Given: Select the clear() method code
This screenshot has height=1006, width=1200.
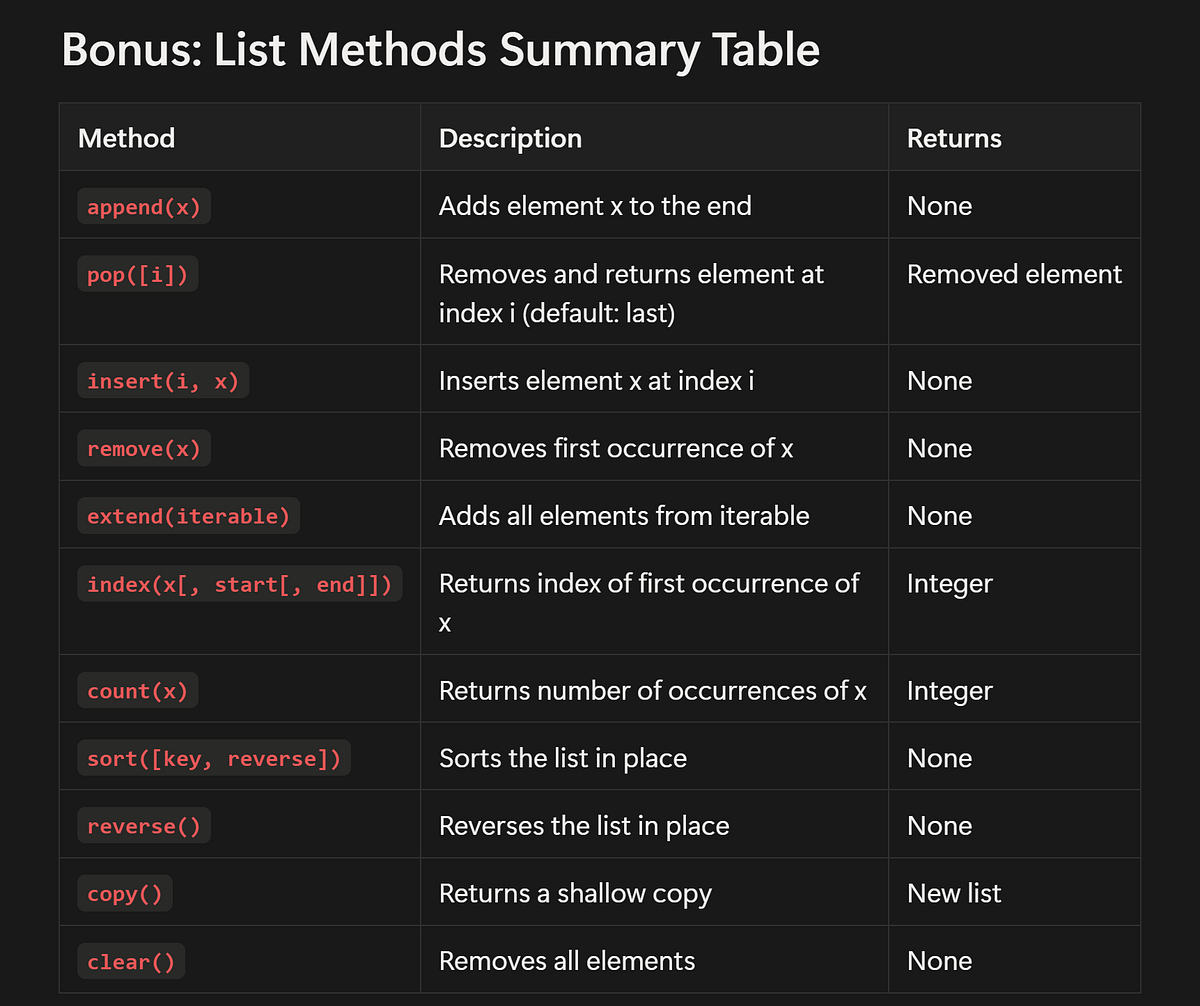Looking at the screenshot, I should click(x=131, y=962).
